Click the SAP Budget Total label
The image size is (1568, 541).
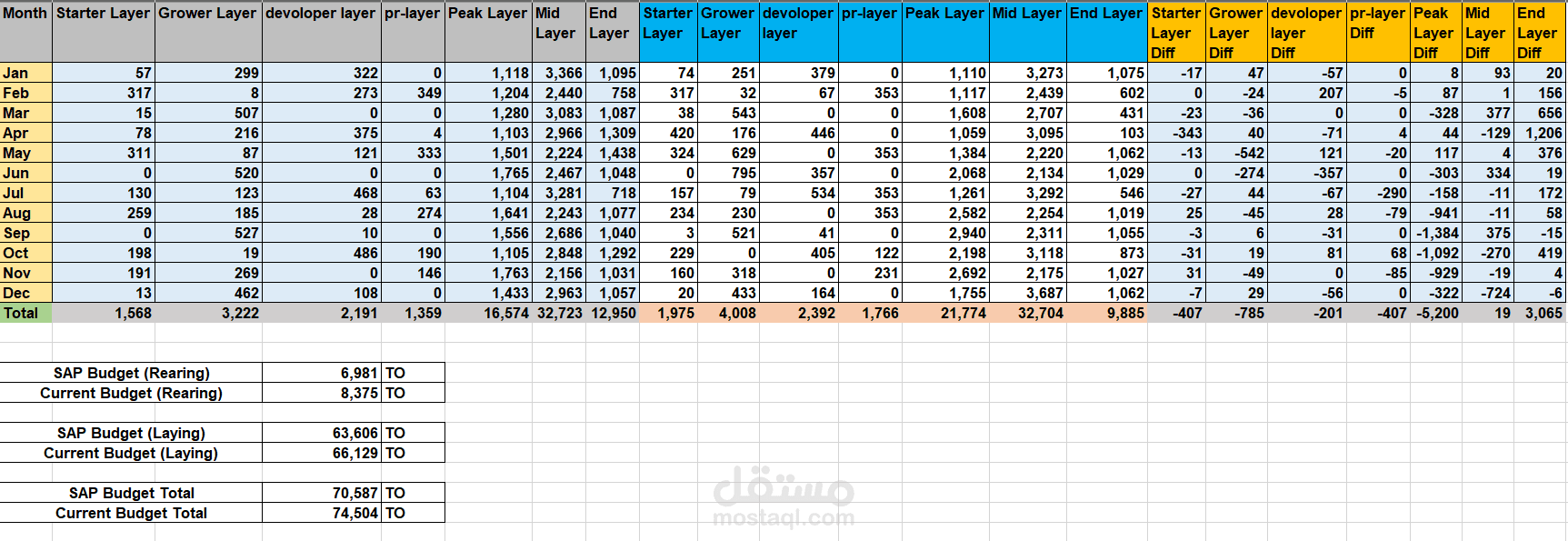[131, 493]
